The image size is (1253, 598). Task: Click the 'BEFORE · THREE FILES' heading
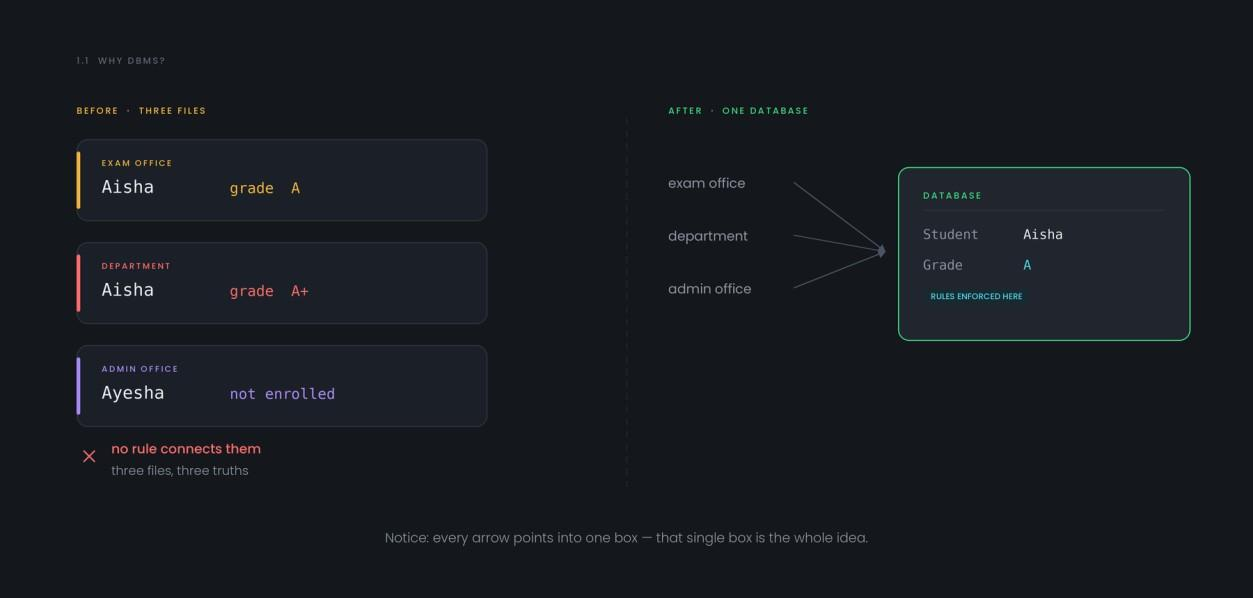(141, 111)
